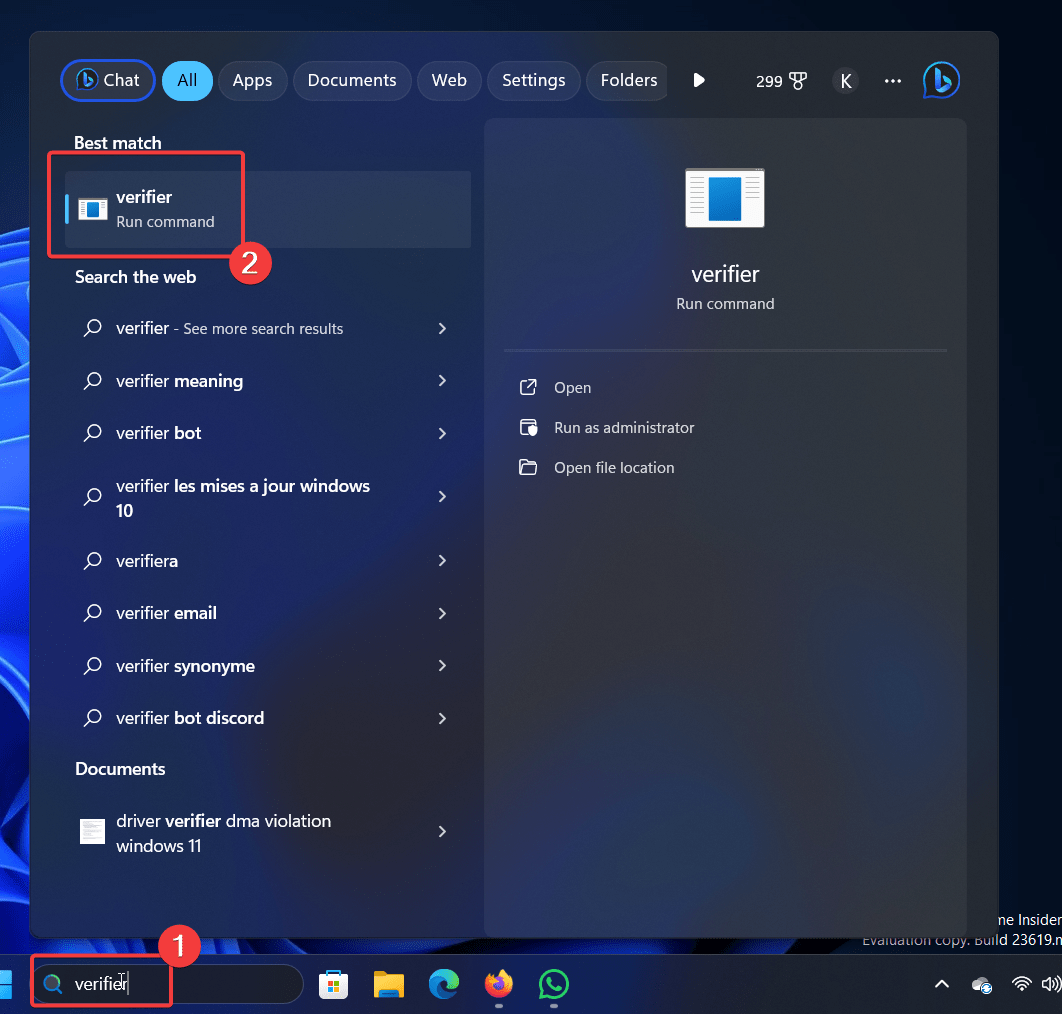Screen dimensions: 1062x1014
Task: Click search magnifier icon beside 'verifiera'
Action: click(92, 562)
